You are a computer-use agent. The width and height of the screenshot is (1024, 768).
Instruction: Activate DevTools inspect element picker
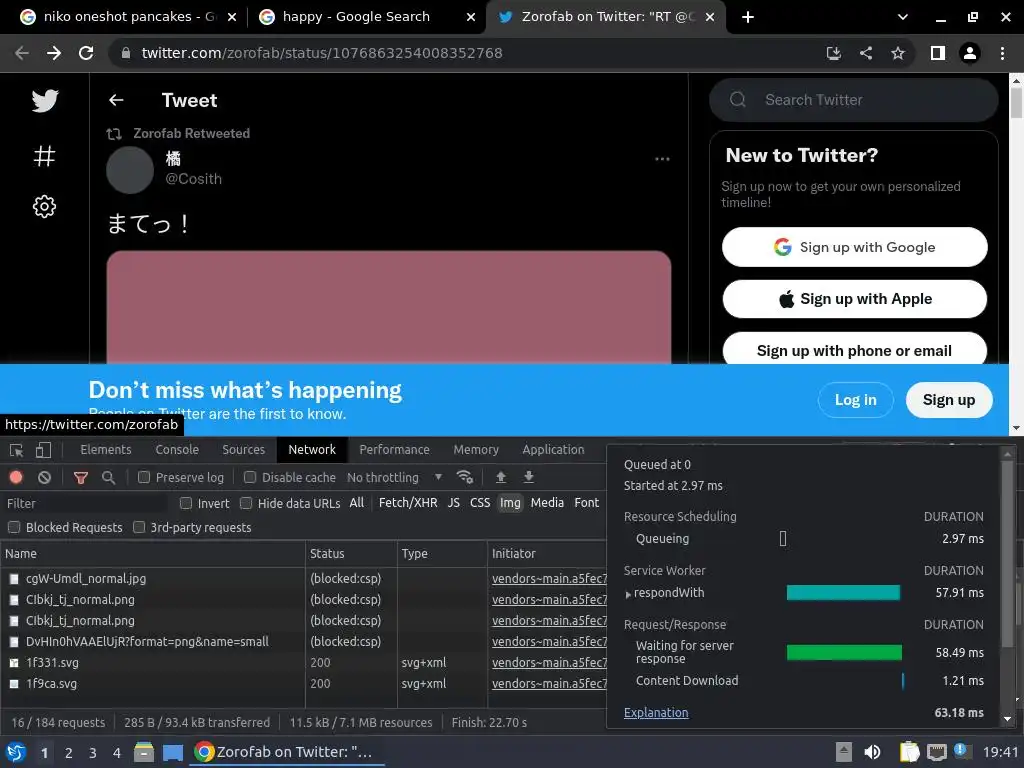[16, 450]
